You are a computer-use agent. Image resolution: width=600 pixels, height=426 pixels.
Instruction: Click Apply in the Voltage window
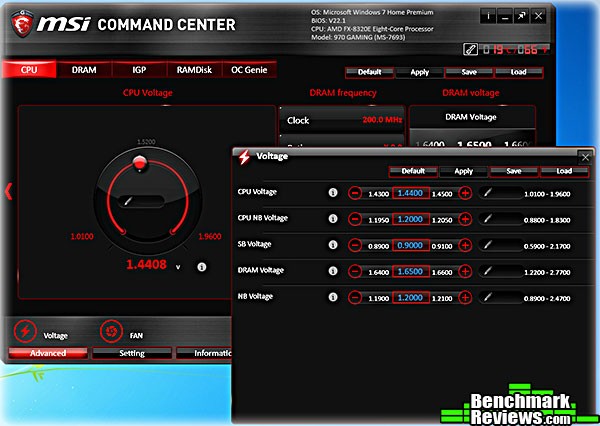pos(464,171)
